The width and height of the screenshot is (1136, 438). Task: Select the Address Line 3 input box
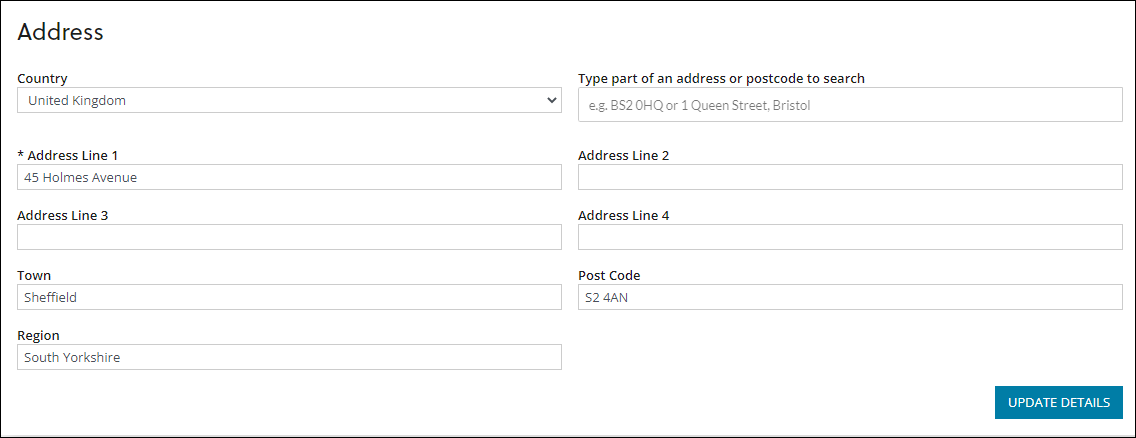click(289, 237)
